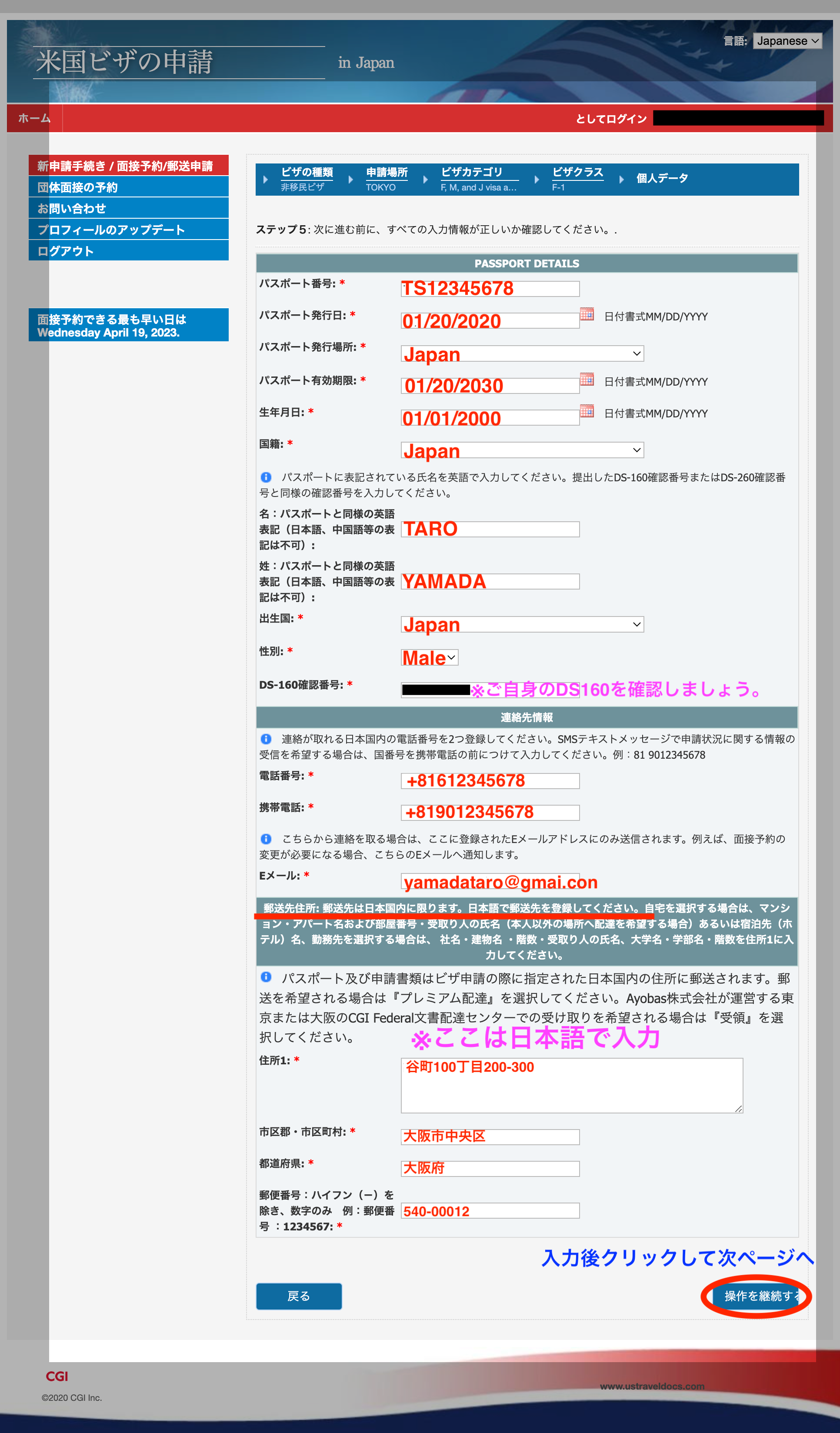Screen dimensions: 840x1433
Task: Click given name field showing TARO
Action: (490, 530)
